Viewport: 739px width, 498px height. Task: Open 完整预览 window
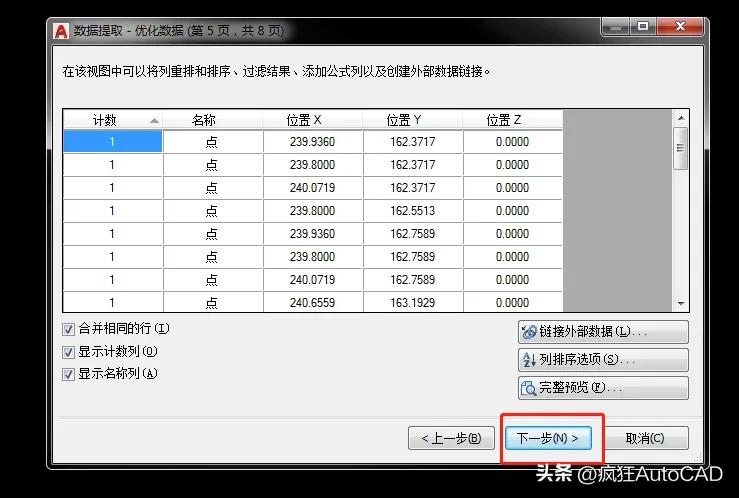click(603, 388)
